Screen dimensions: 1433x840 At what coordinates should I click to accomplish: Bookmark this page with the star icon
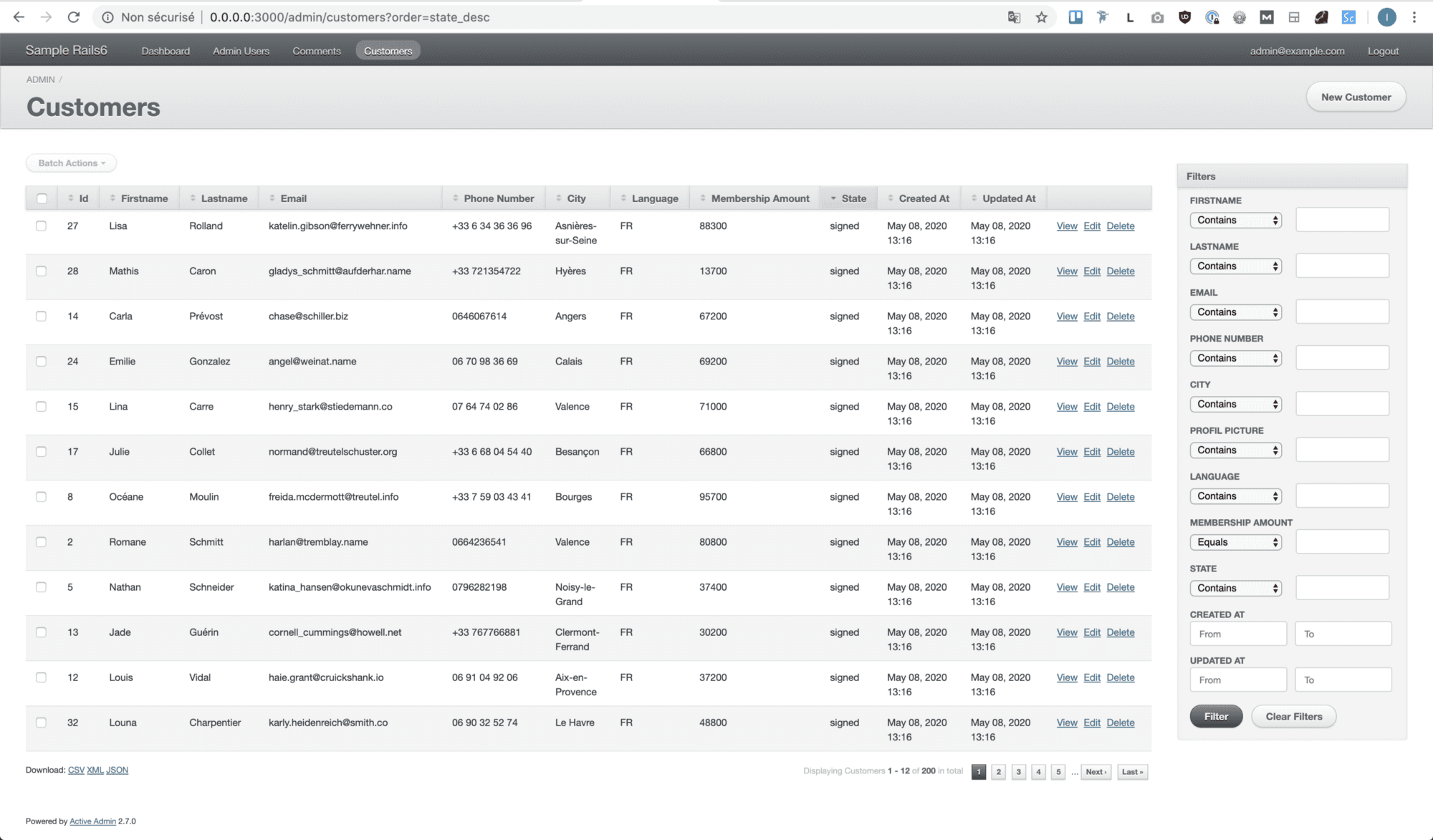pos(1041,16)
